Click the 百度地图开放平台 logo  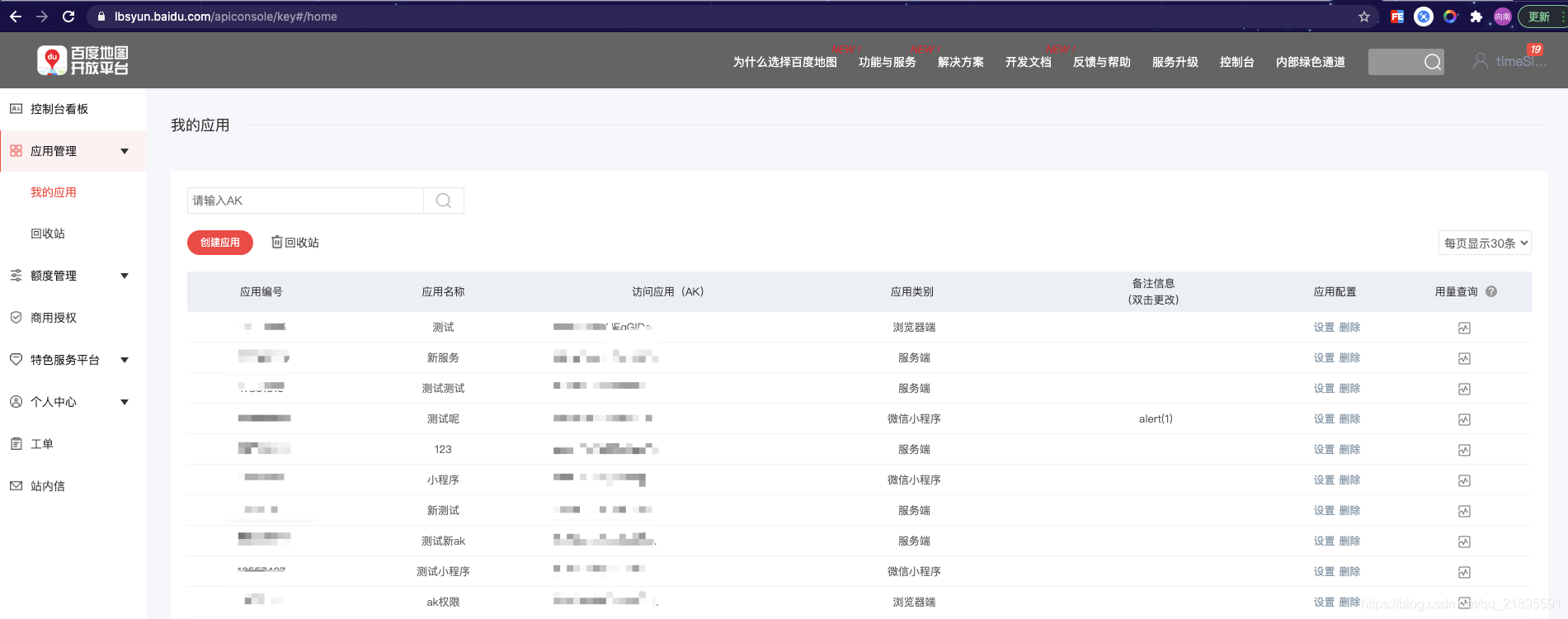pos(82,60)
